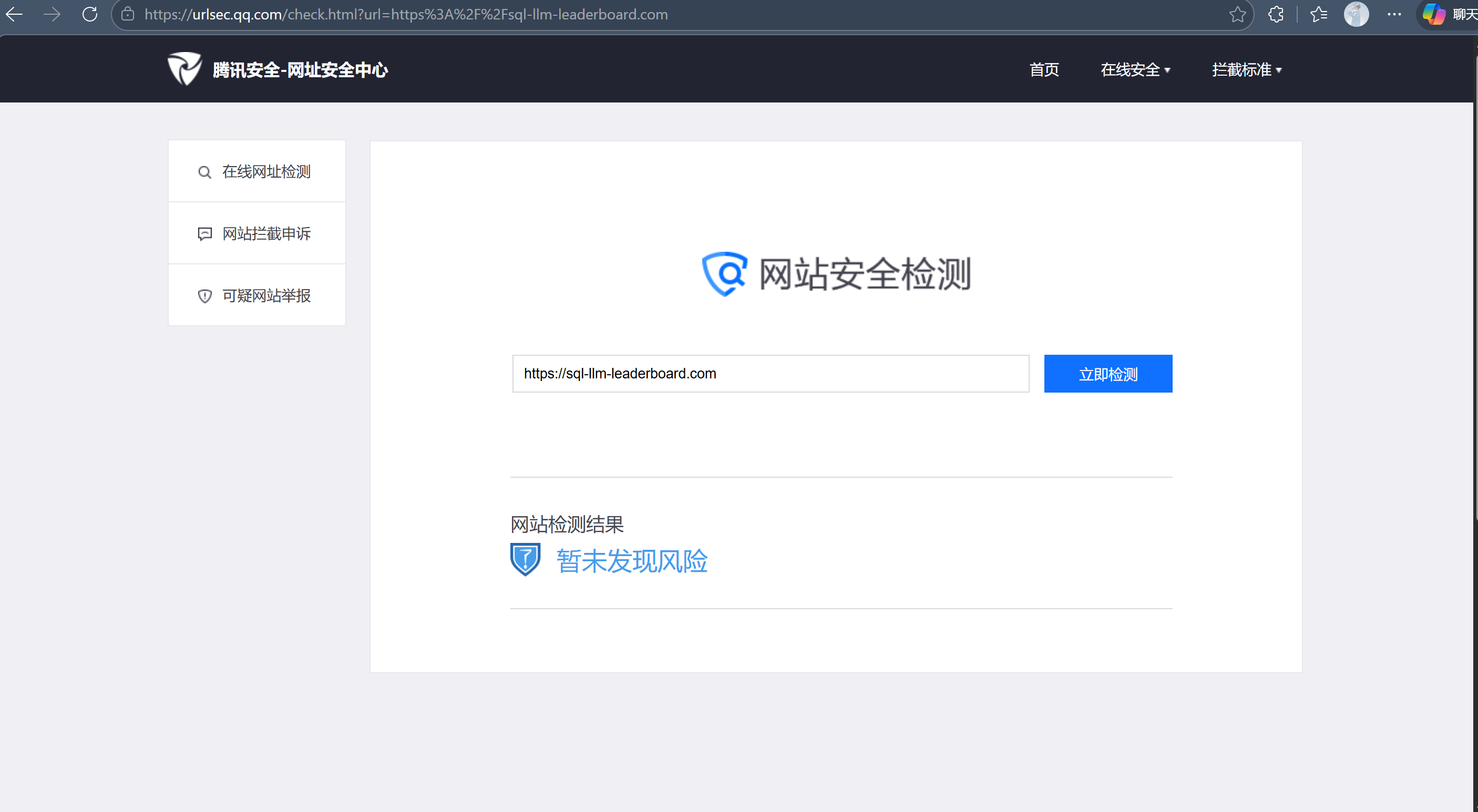Bookmark page with the star icon
Image resolution: width=1478 pixels, height=812 pixels.
1238,14
